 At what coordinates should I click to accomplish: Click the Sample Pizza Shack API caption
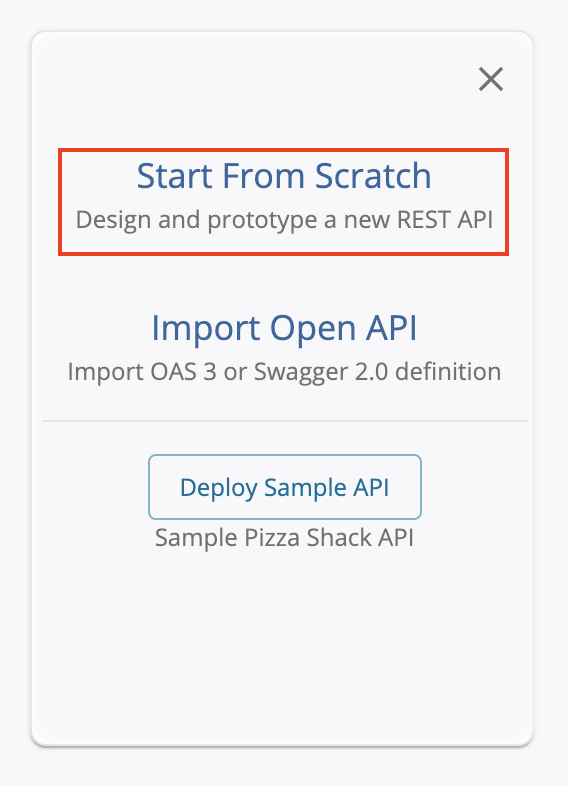click(x=284, y=538)
